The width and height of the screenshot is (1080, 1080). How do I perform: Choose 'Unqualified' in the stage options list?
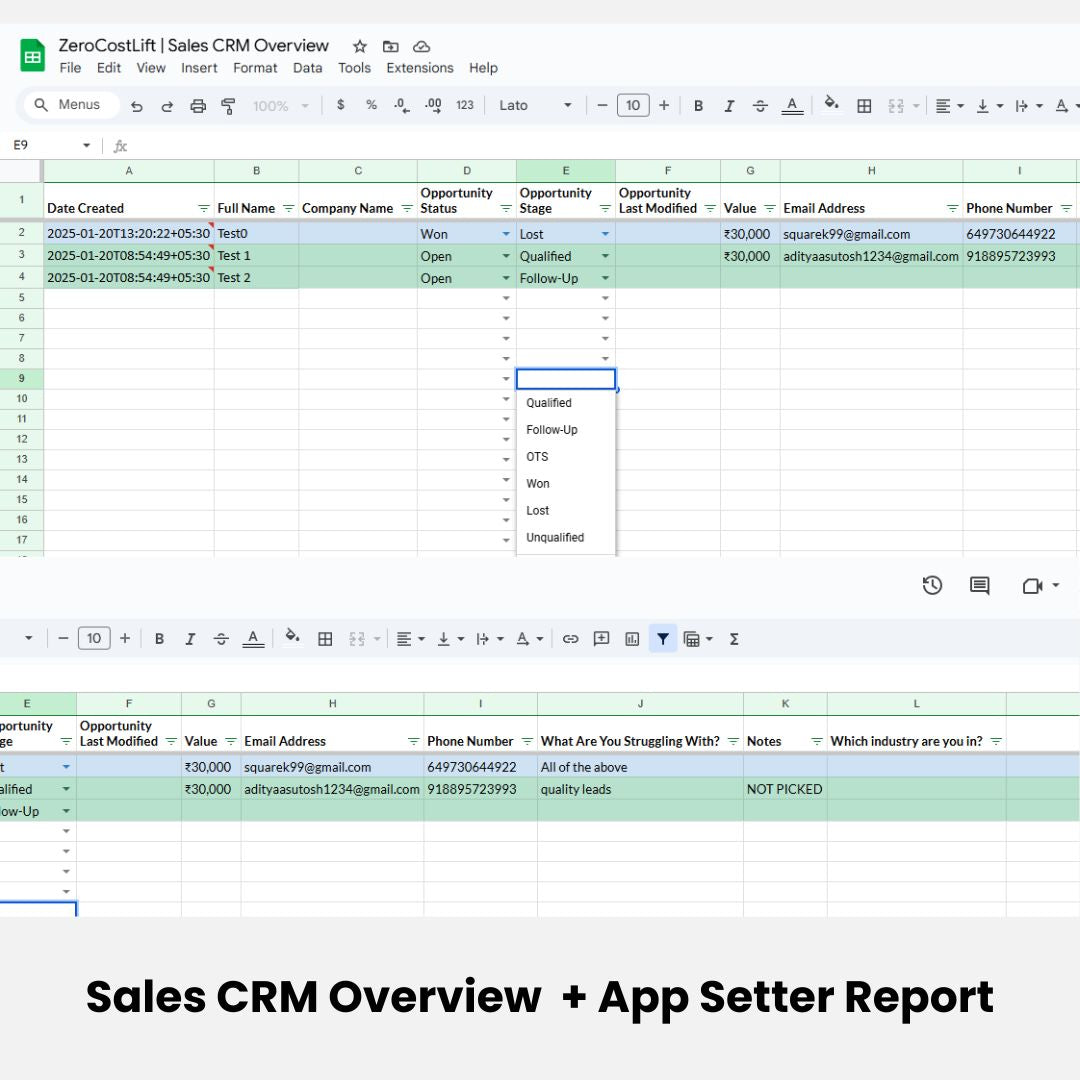[x=555, y=538]
